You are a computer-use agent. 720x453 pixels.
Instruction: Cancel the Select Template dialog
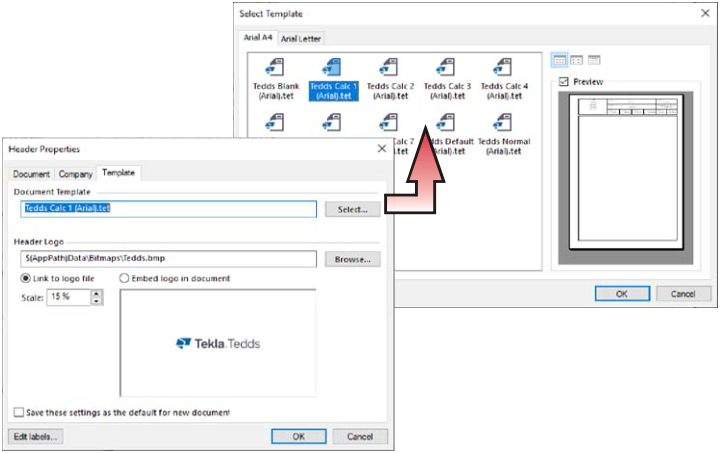pyautogui.click(x=683, y=294)
